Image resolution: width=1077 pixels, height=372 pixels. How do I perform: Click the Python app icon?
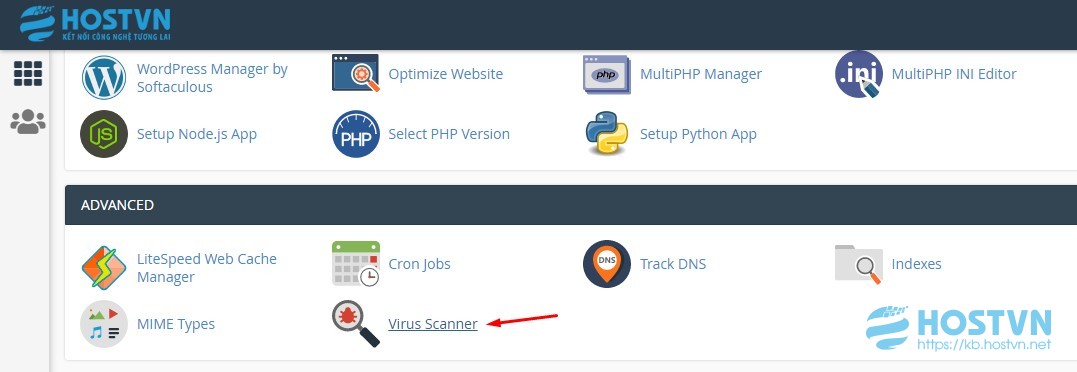pyautogui.click(x=606, y=134)
